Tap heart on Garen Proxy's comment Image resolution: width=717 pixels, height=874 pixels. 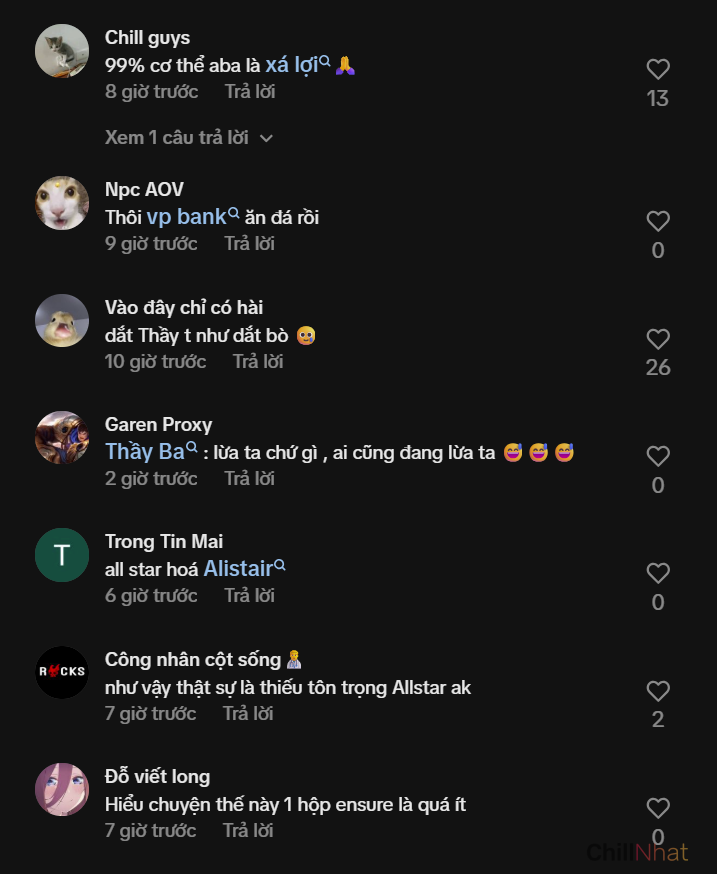tap(657, 457)
